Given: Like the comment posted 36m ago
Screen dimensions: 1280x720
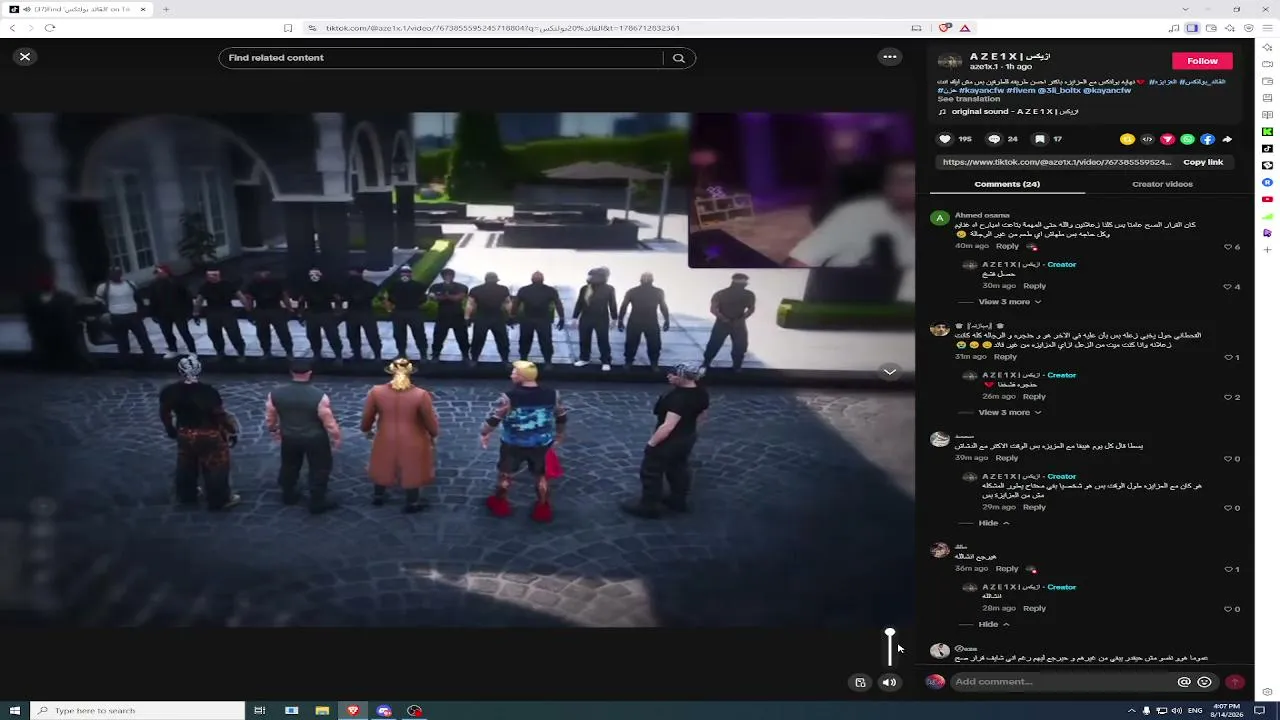Looking at the screenshot, I should [x=1228, y=569].
